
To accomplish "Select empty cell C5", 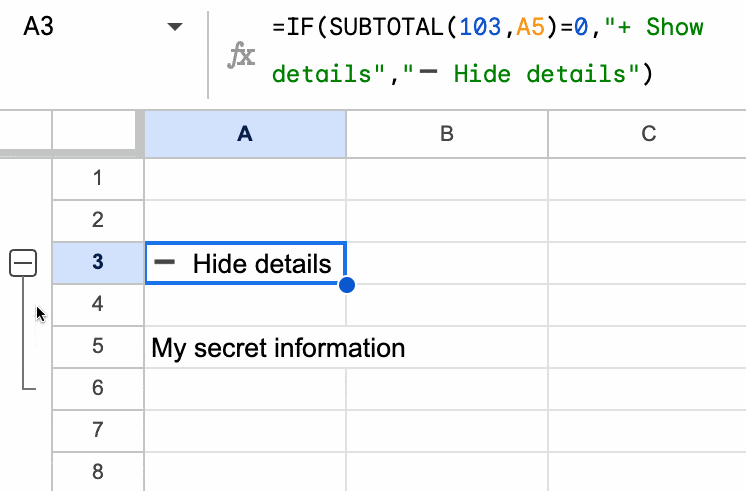I will [x=648, y=347].
